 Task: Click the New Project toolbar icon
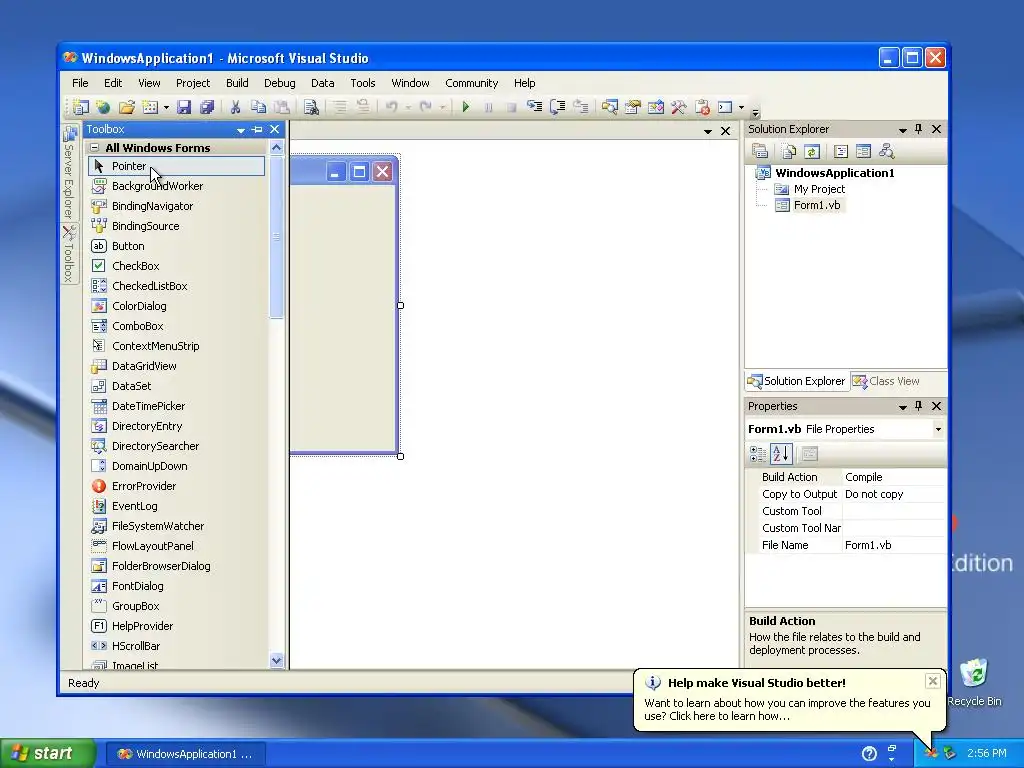click(81, 106)
